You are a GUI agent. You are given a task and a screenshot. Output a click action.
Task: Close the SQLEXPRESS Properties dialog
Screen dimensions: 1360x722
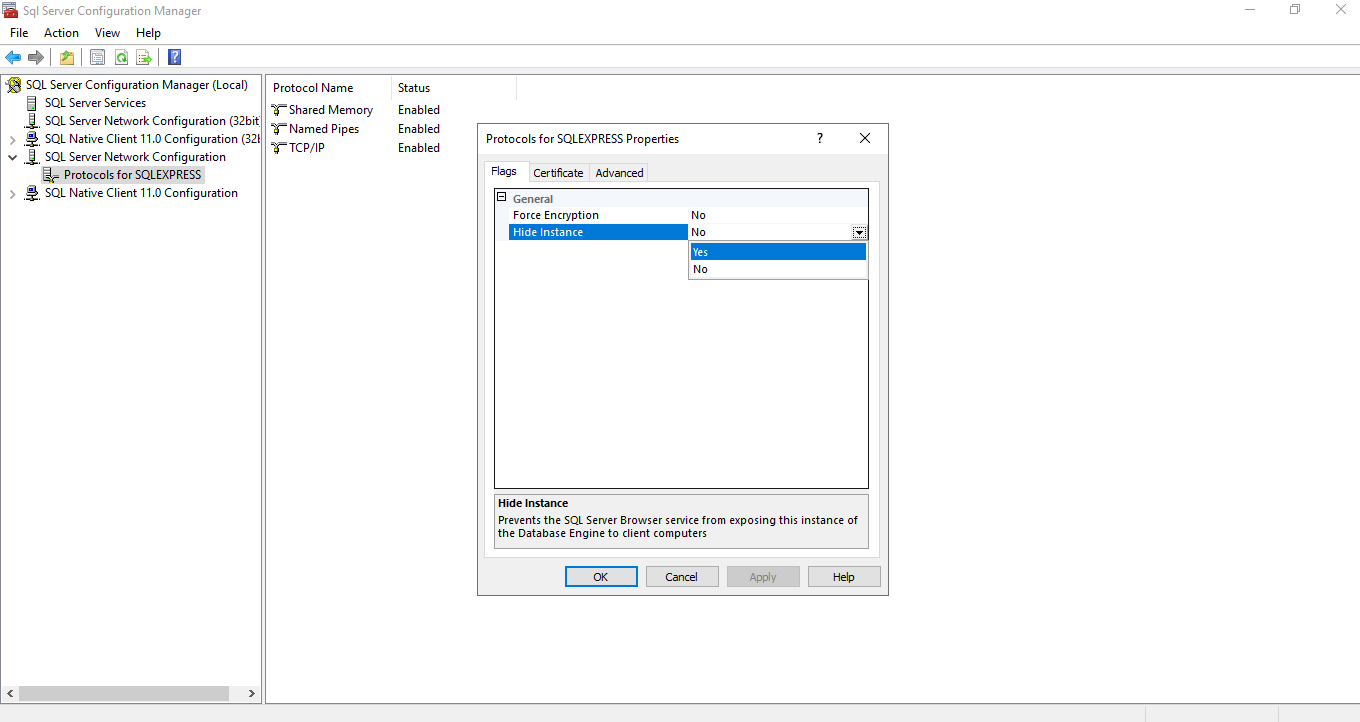865,138
